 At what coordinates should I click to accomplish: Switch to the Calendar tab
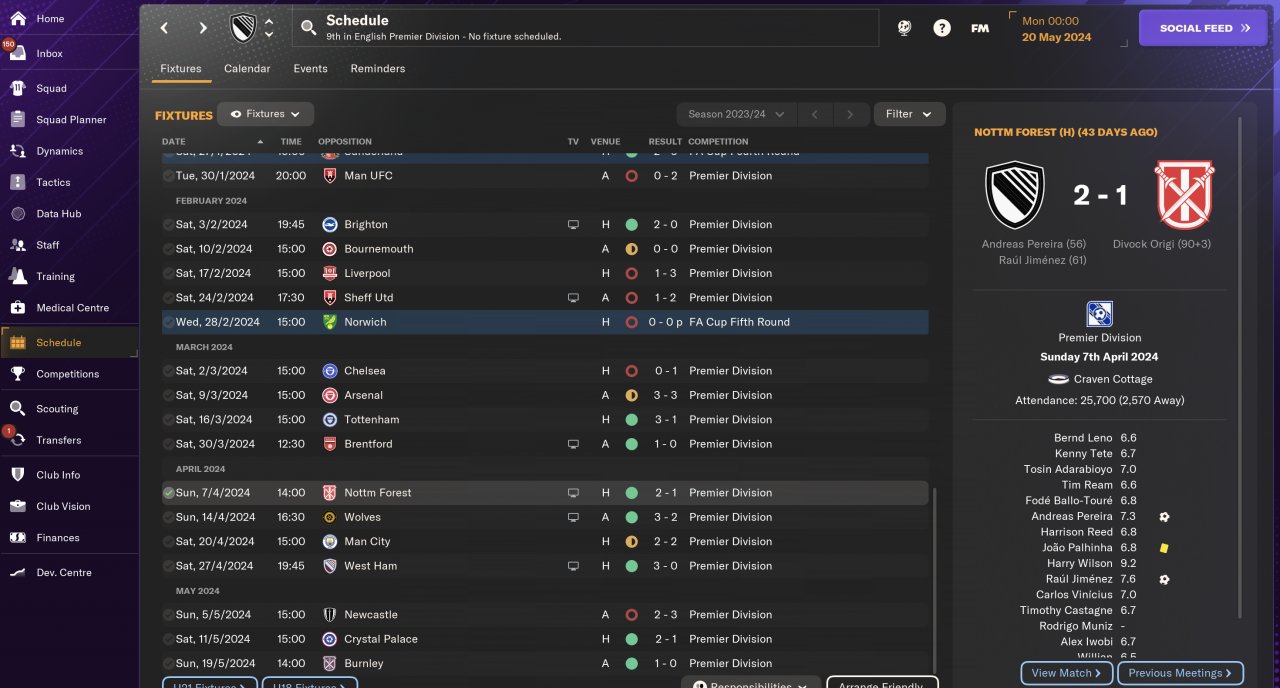point(247,69)
